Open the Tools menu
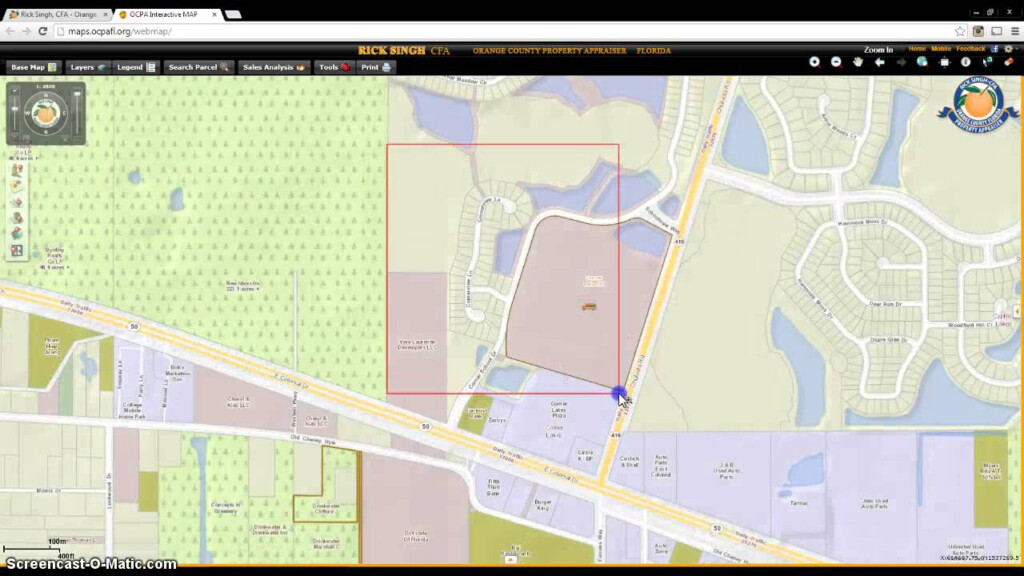 pyautogui.click(x=334, y=67)
